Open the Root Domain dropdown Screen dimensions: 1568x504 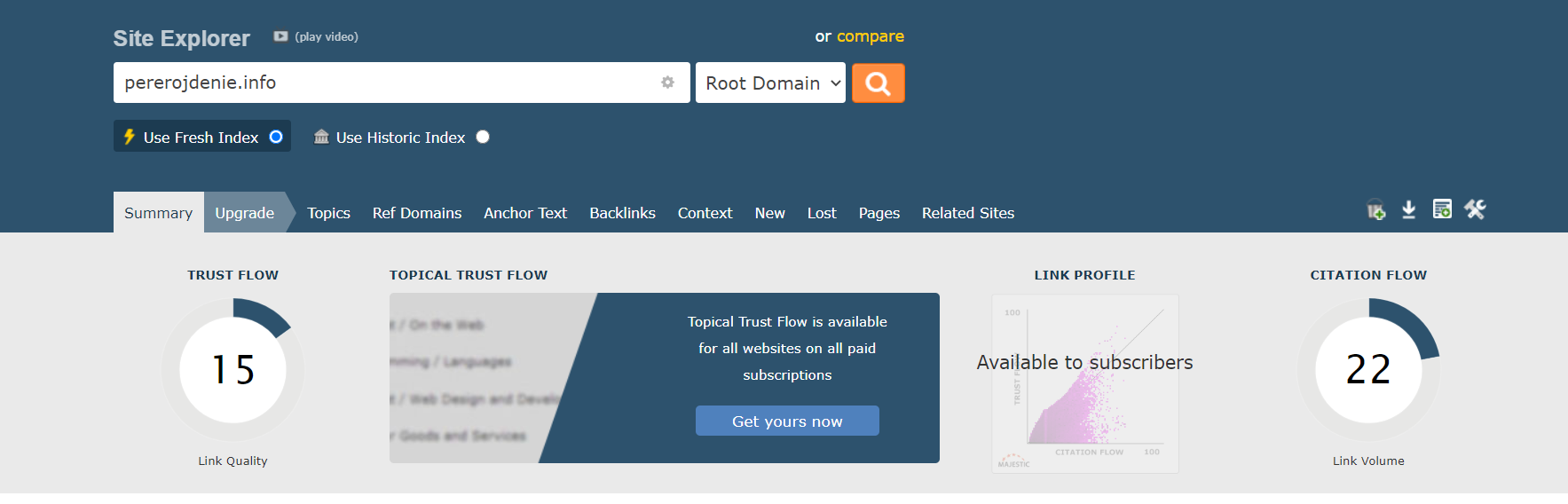(770, 83)
